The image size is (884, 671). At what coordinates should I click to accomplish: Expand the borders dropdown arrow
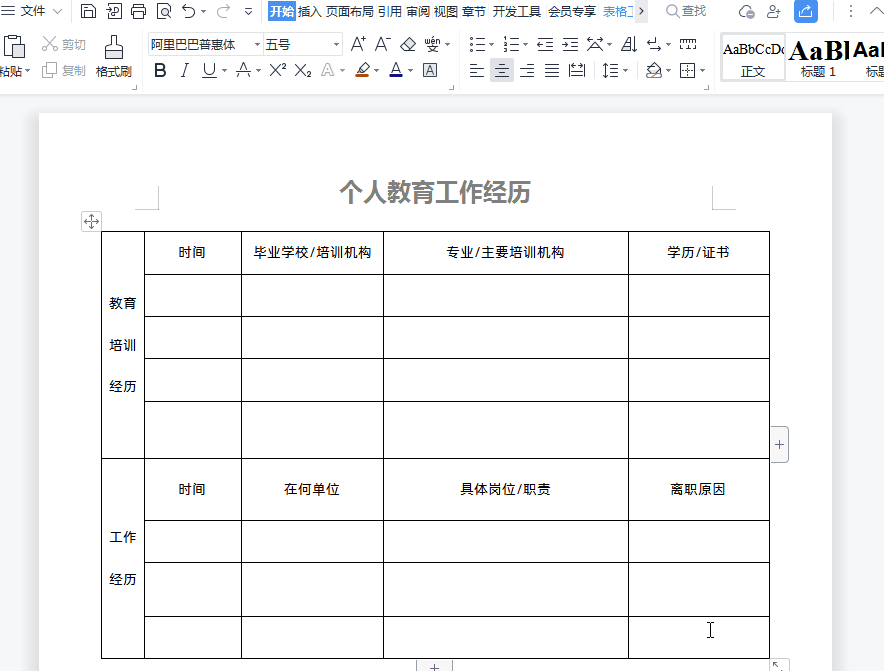(x=702, y=71)
